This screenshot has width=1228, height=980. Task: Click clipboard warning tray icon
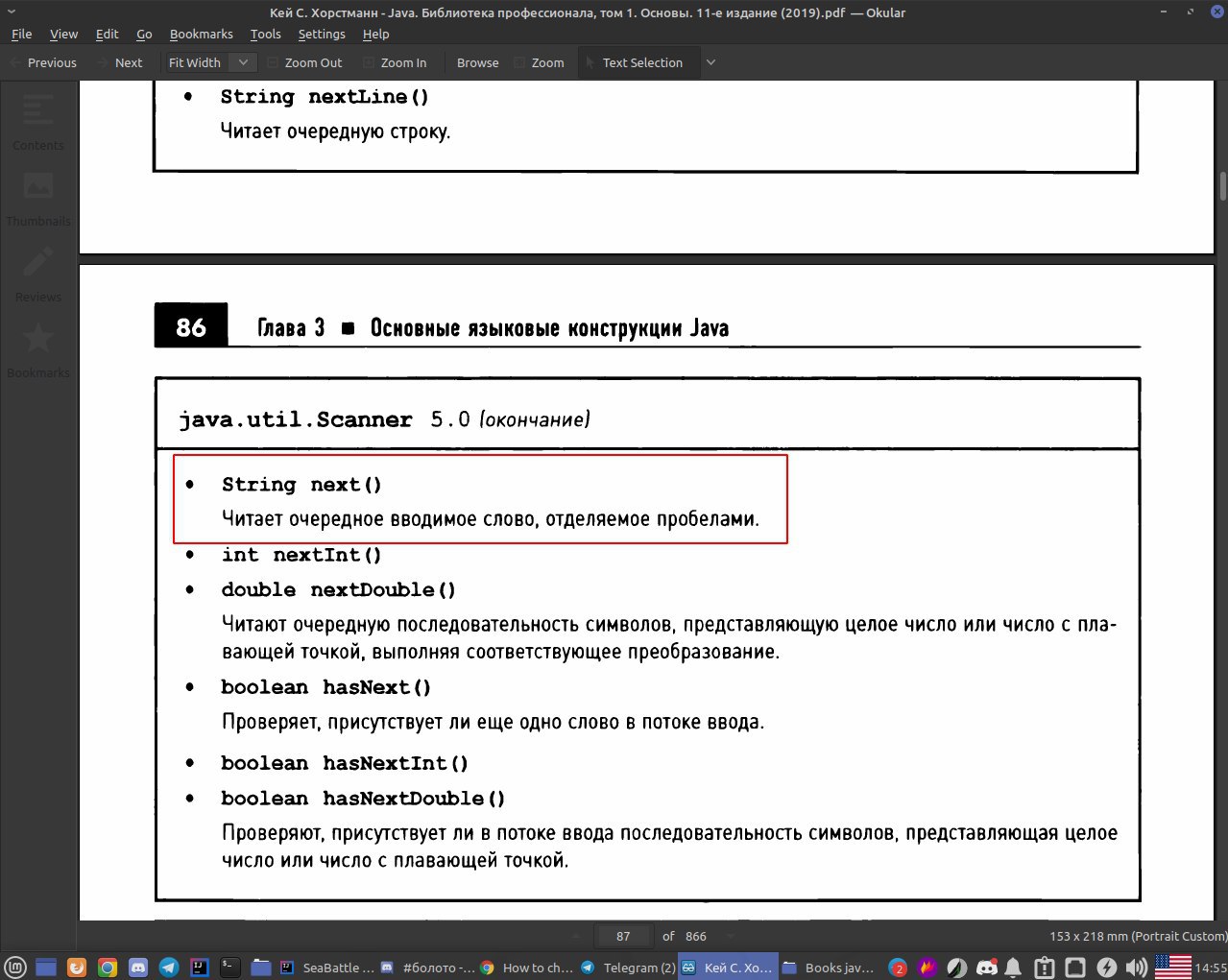coord(1046,968)
